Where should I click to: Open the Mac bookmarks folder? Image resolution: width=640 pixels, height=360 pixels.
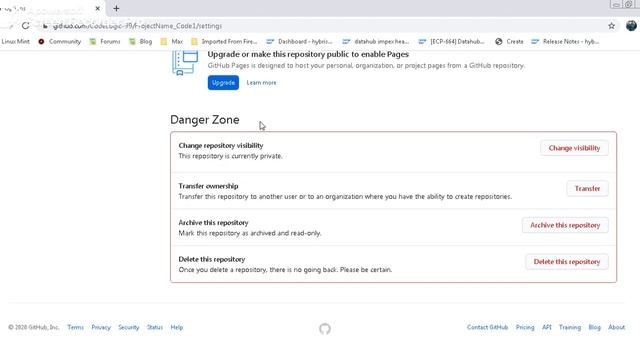point(171,42)
